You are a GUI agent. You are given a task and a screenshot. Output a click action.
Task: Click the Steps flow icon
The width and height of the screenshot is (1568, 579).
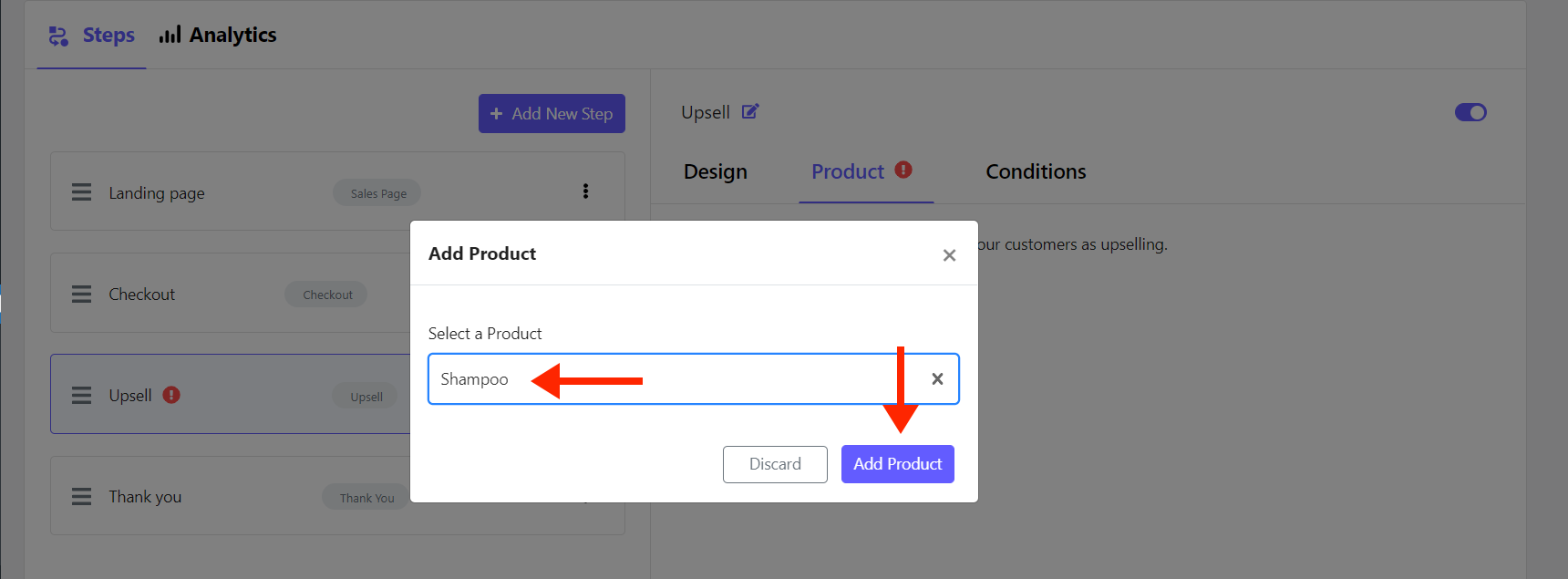point(58,36)
